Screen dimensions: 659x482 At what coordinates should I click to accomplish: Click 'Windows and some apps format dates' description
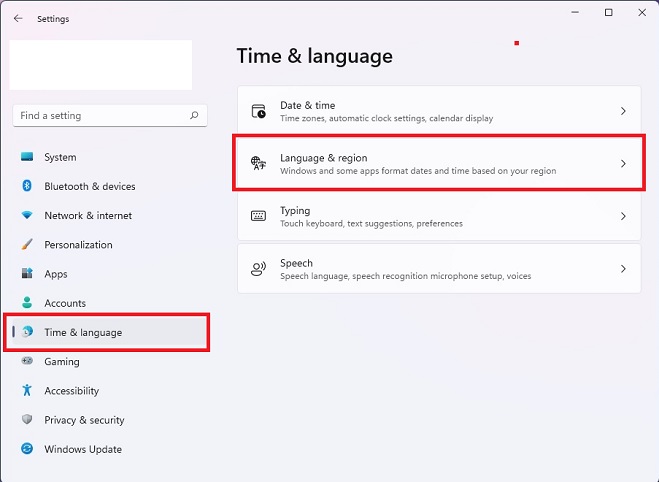[x=418, y=171]
